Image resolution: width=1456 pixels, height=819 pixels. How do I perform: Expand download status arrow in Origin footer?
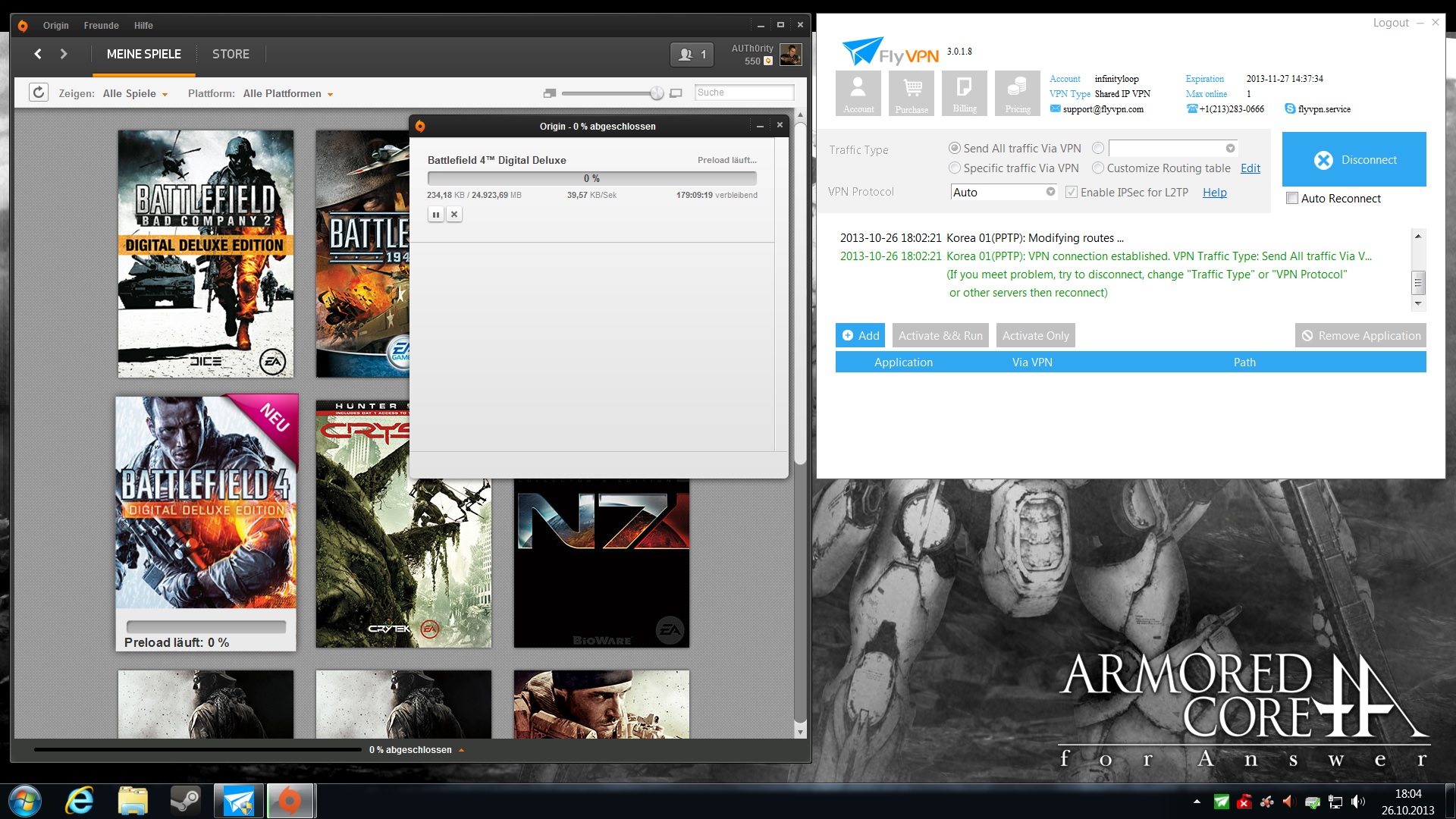pyautogui.click(x=461, y=750)
